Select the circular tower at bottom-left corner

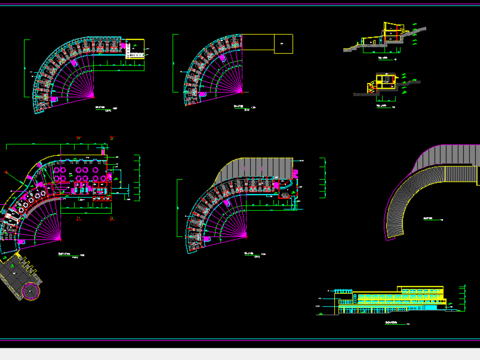(31, 291)
